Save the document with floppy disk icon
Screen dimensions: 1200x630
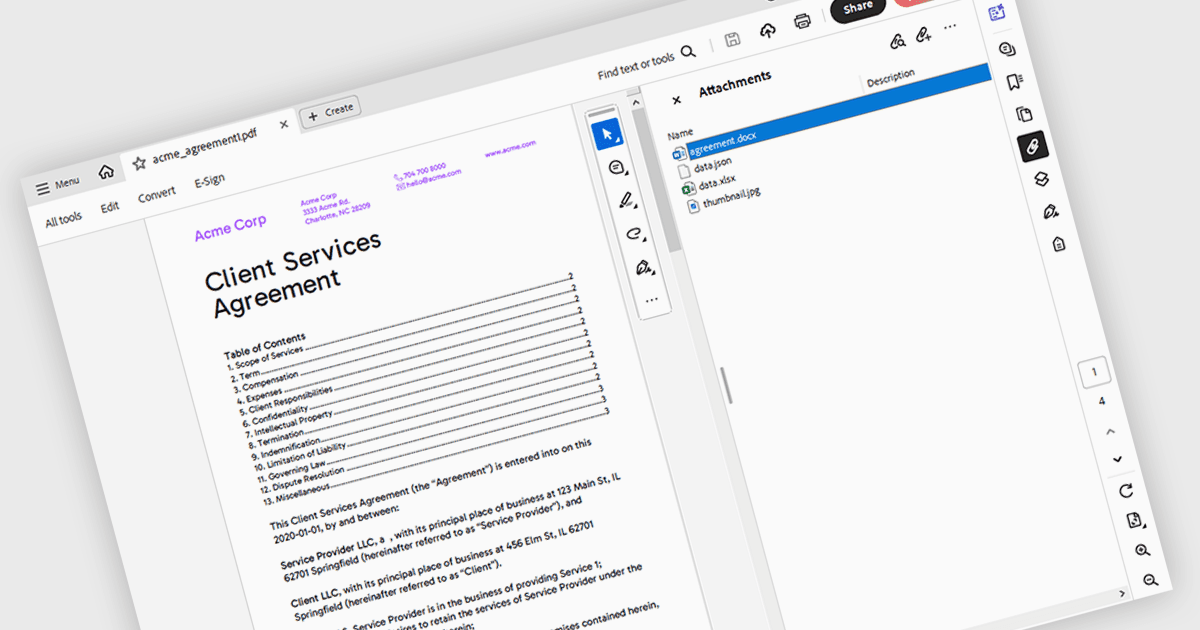click(x=733, y=40)
